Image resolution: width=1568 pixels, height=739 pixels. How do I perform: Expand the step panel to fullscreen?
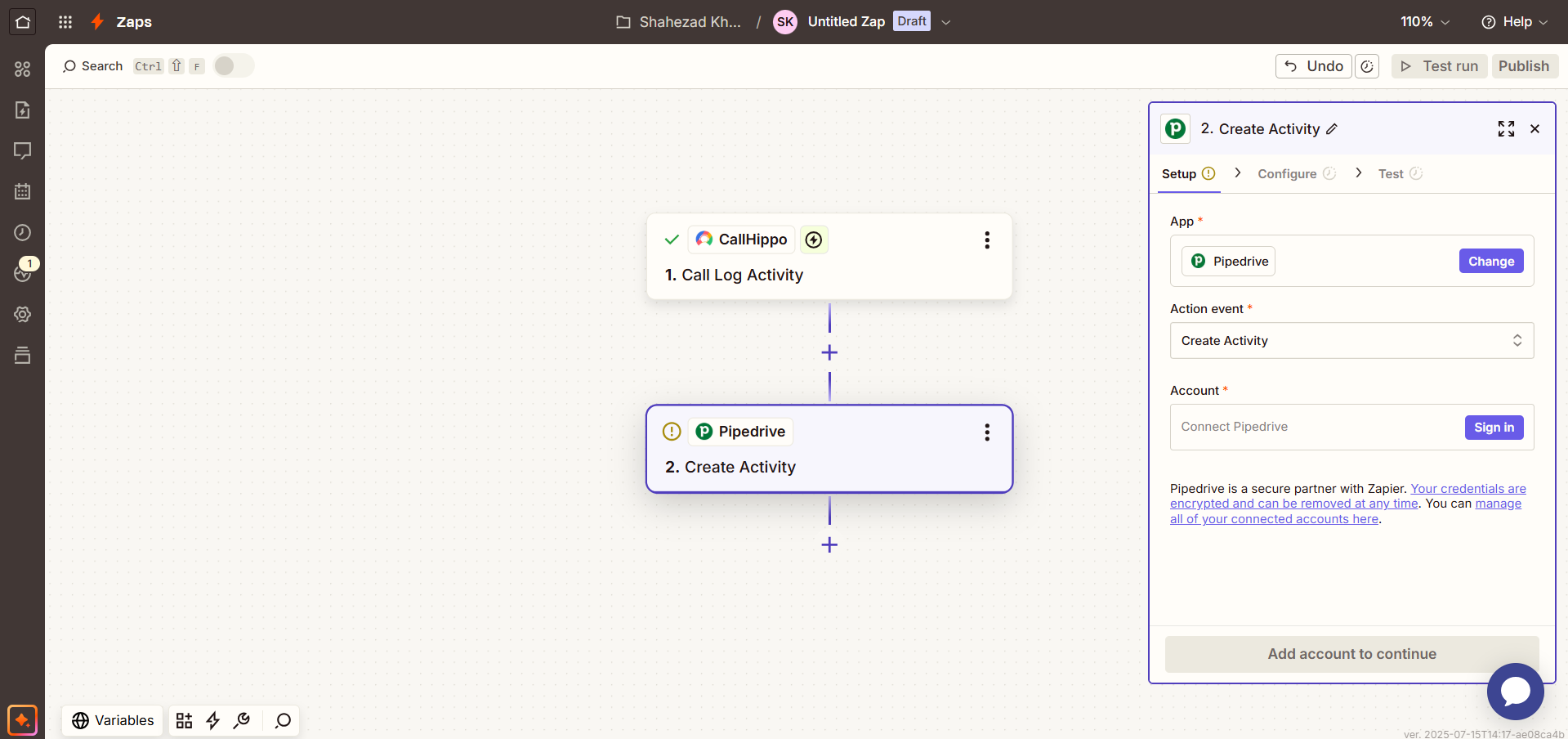coord(1506,128)
